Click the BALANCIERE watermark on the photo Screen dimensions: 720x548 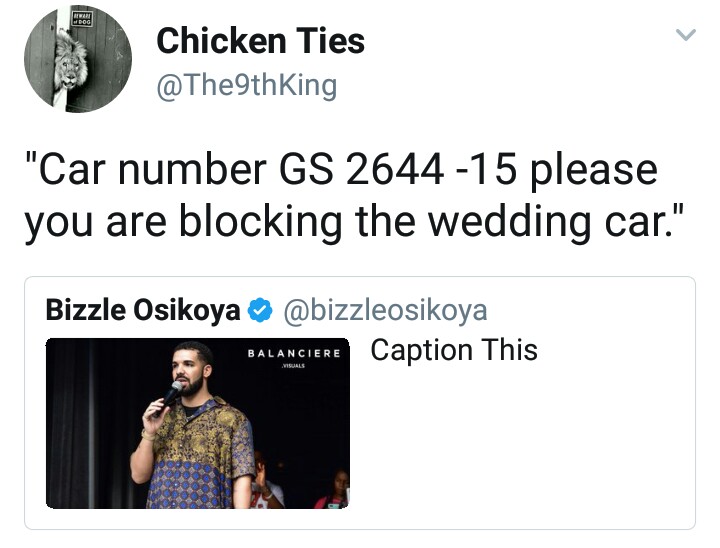[x=294, y=354]
